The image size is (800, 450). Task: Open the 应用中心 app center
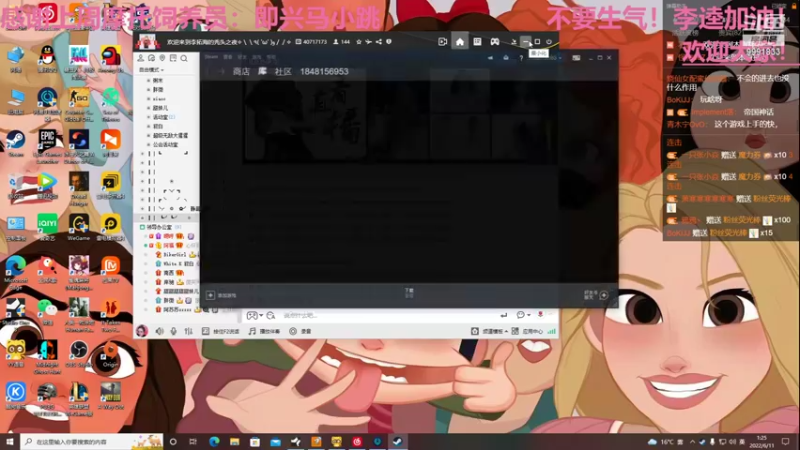point(528,331)
